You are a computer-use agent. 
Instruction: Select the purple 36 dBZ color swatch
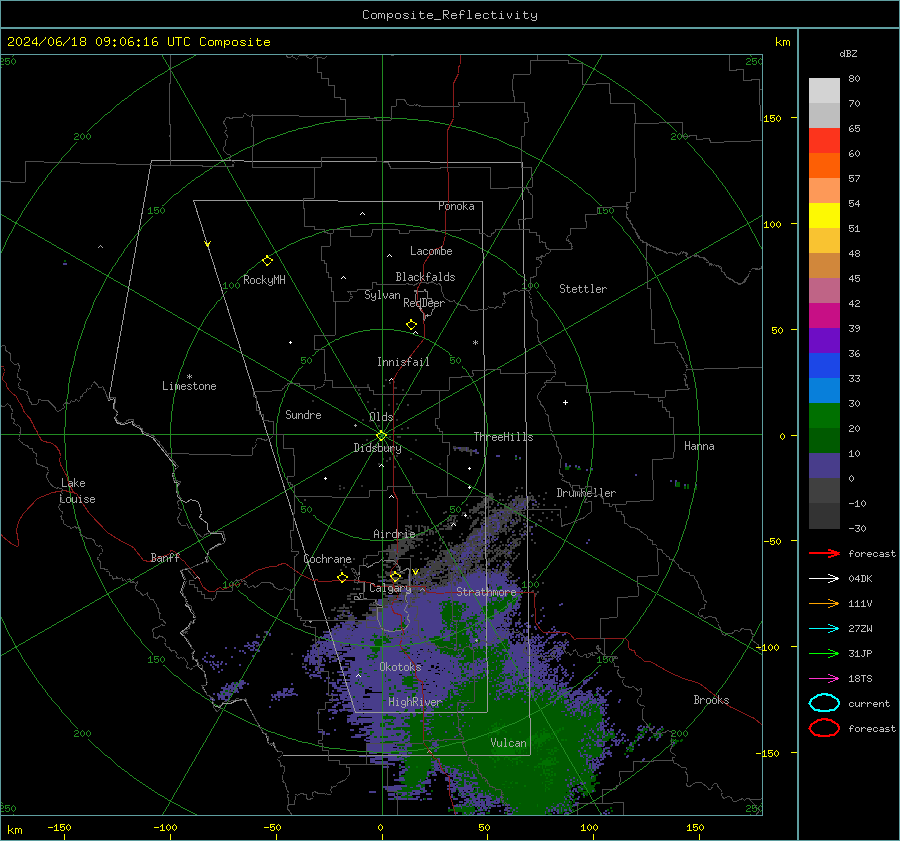pos(824,340)
